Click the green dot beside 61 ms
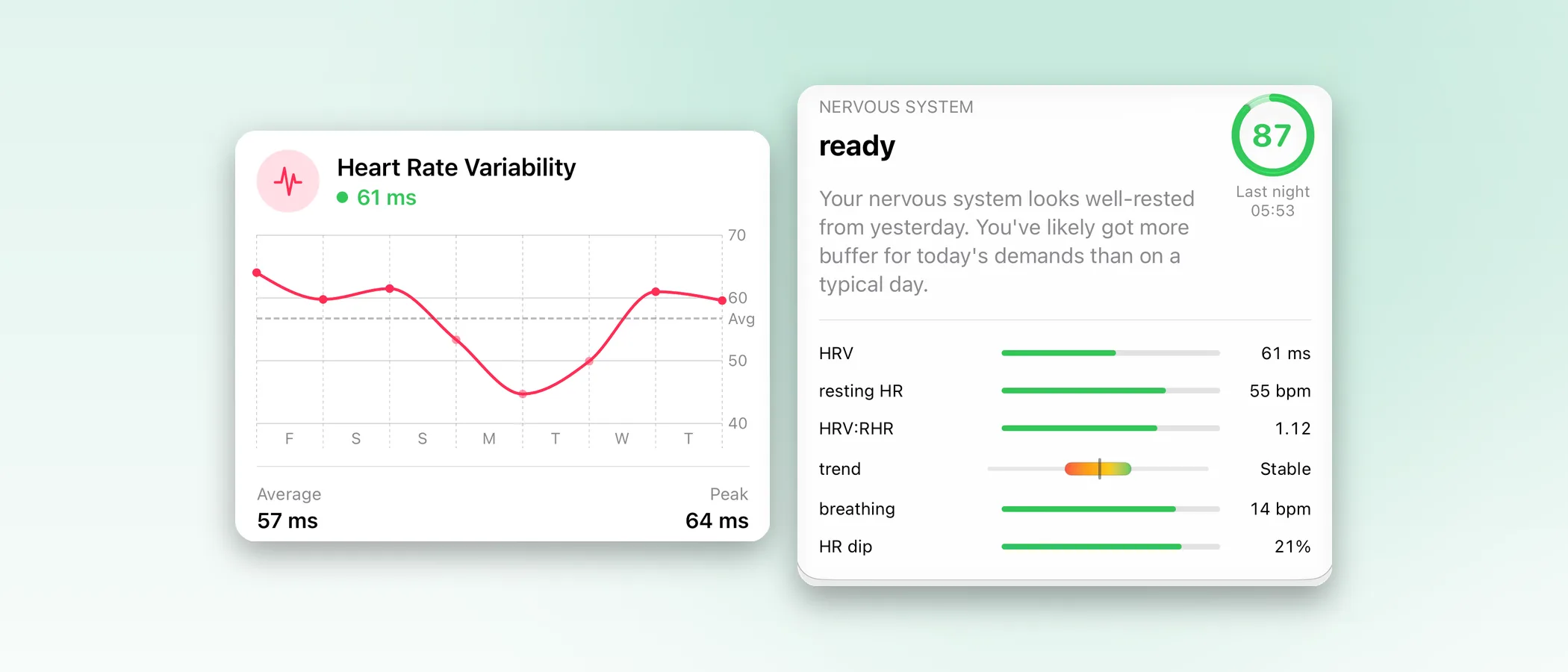Image resolution: width=1568 pixels, height=672 pixels. click(x=342, y=197)
